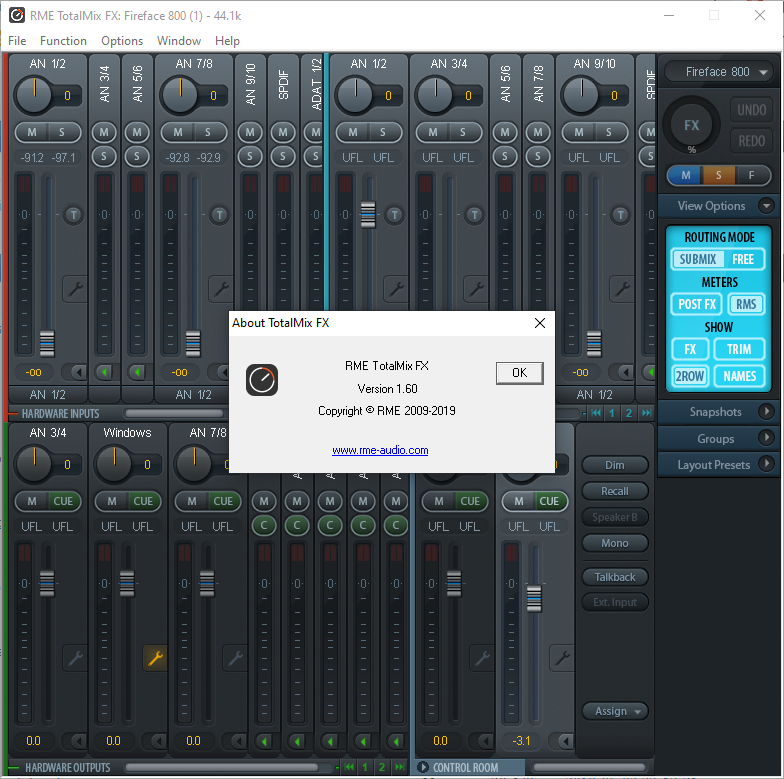The image size is (784, 779).
Task: Click the Recall button
Action: click(x=615, y=491)
